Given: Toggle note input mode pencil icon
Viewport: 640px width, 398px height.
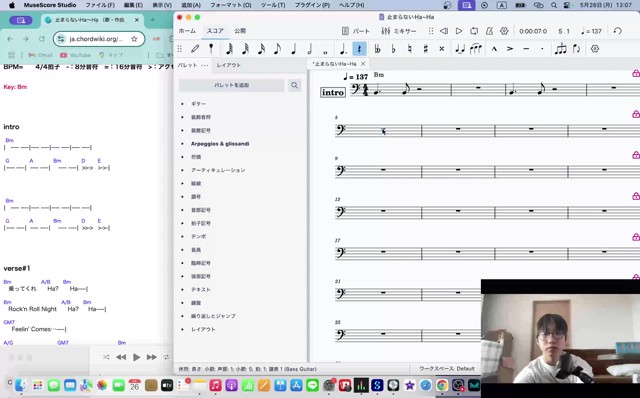Looking at the screenshot, I should (x=195, y=49).
